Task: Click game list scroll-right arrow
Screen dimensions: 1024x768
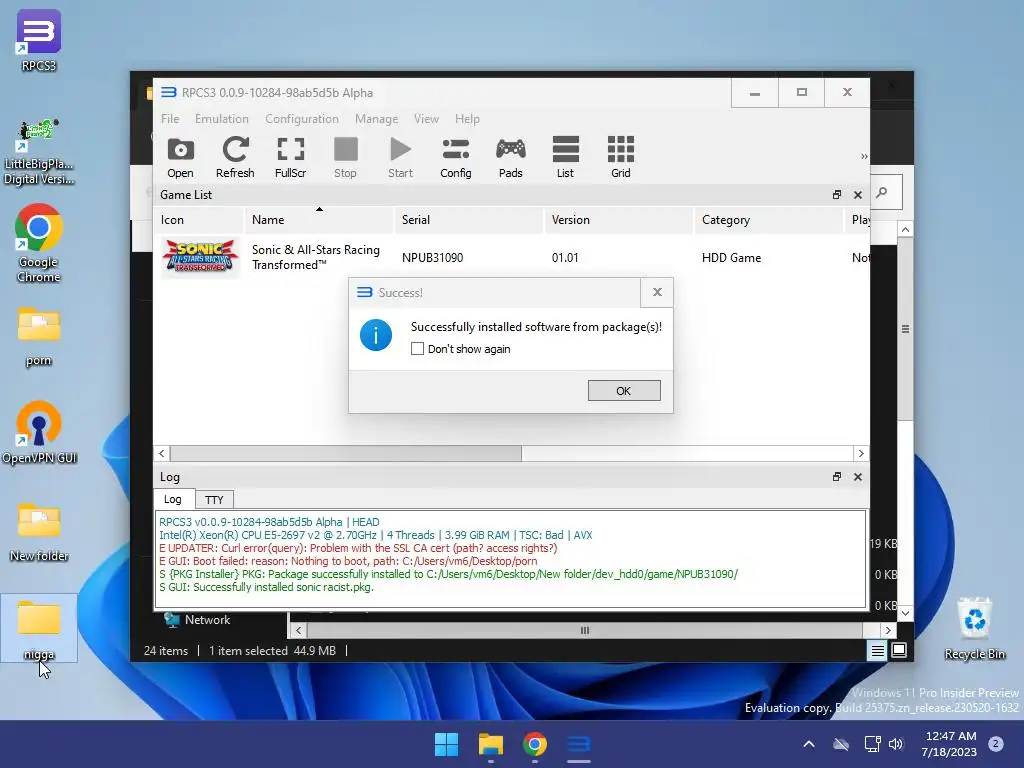Action: pyautogui.click(x=861, y=453)
